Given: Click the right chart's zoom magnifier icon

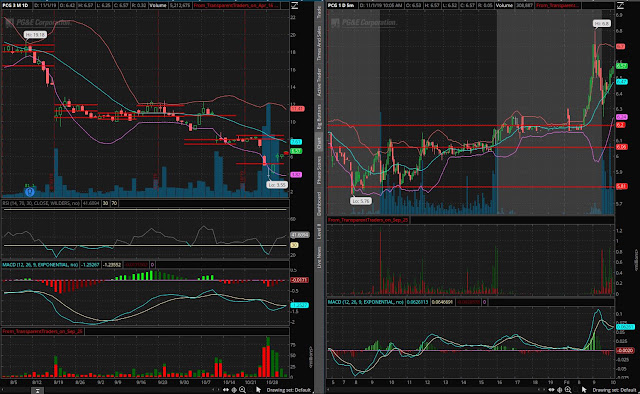Looking at the screenshot, I should click(568, 390).
